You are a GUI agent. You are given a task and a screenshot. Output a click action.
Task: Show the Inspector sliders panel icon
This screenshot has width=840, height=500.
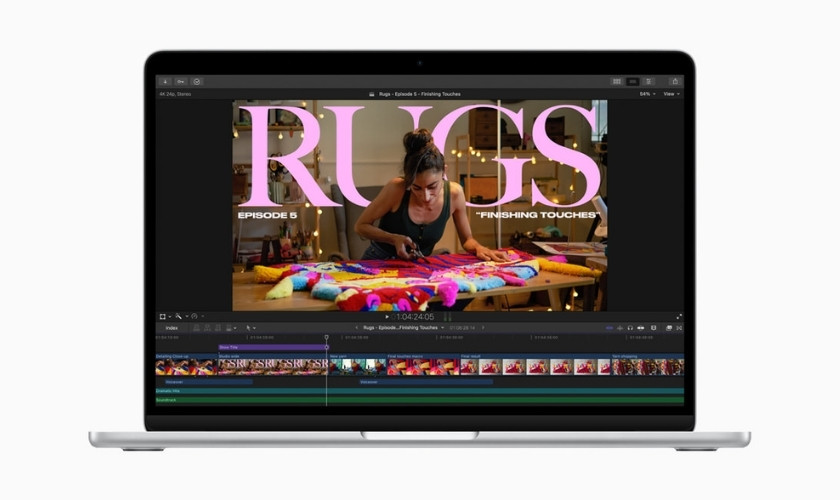coord(649,81)
